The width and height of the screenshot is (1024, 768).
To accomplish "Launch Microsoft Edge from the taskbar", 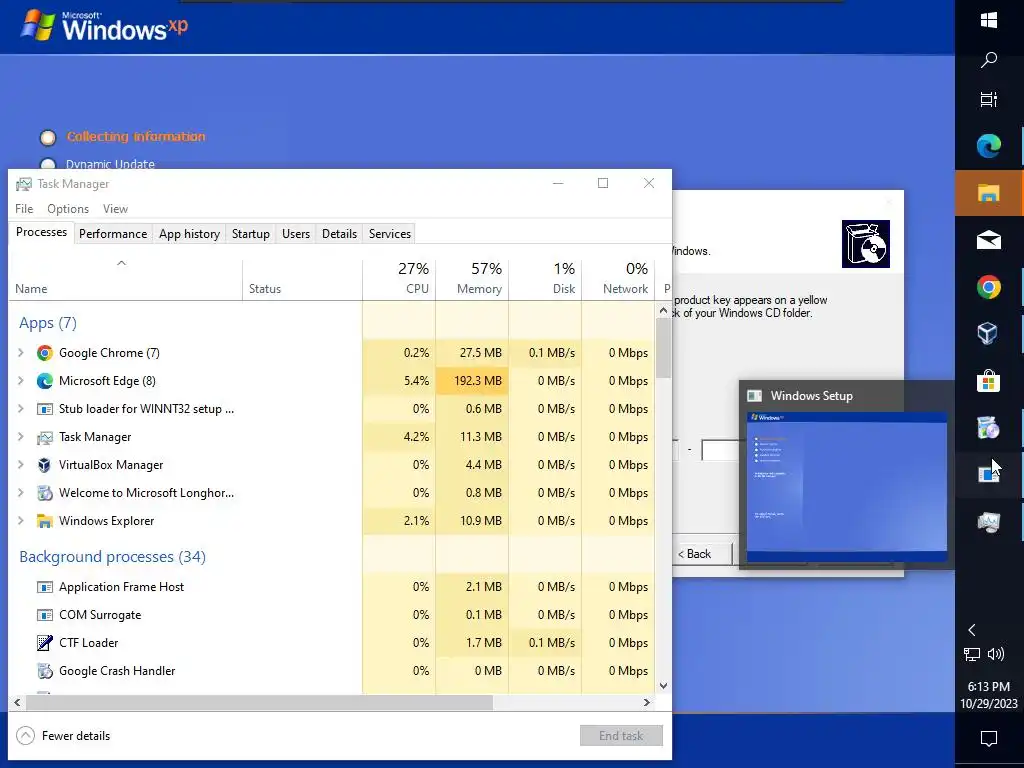I will coord(989,146).
